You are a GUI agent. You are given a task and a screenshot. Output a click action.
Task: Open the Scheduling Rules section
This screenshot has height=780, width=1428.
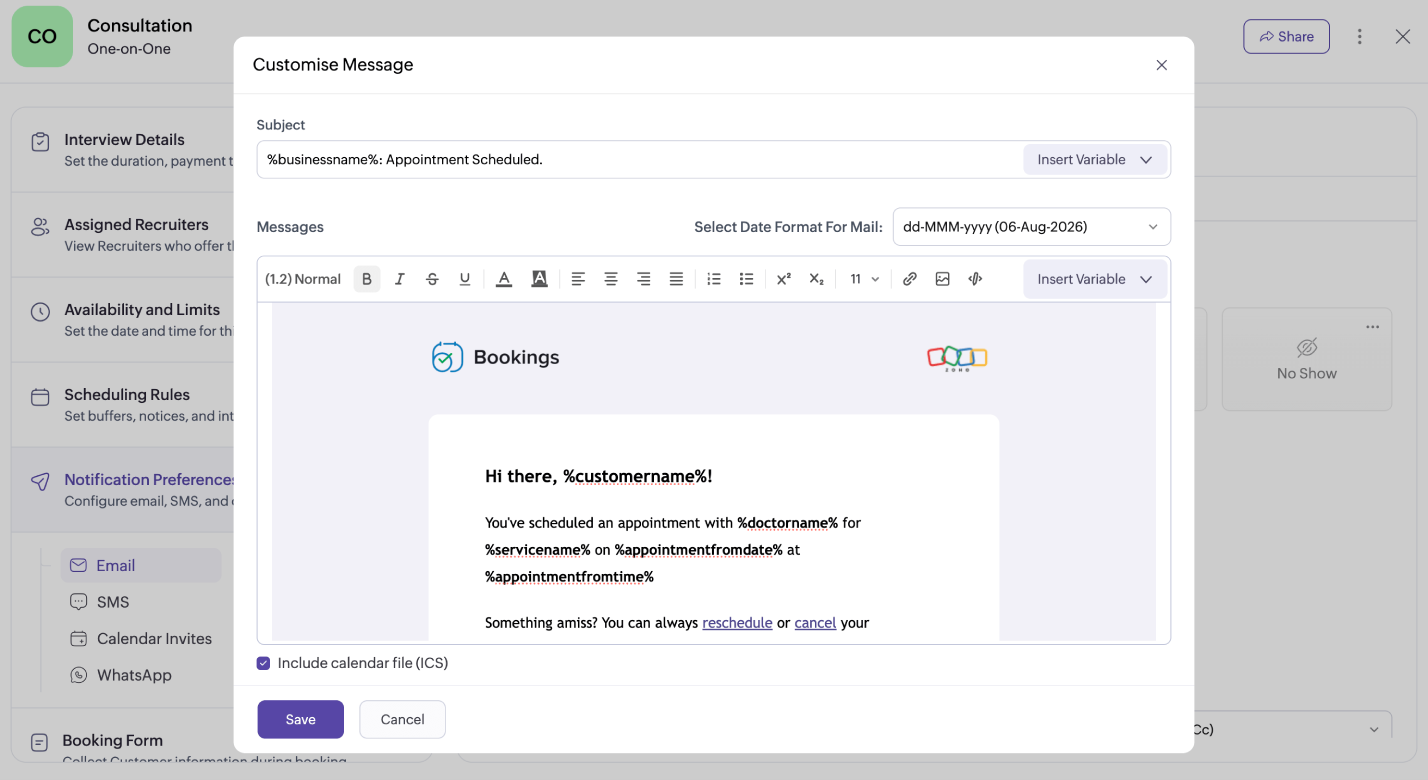click(122, 404)
